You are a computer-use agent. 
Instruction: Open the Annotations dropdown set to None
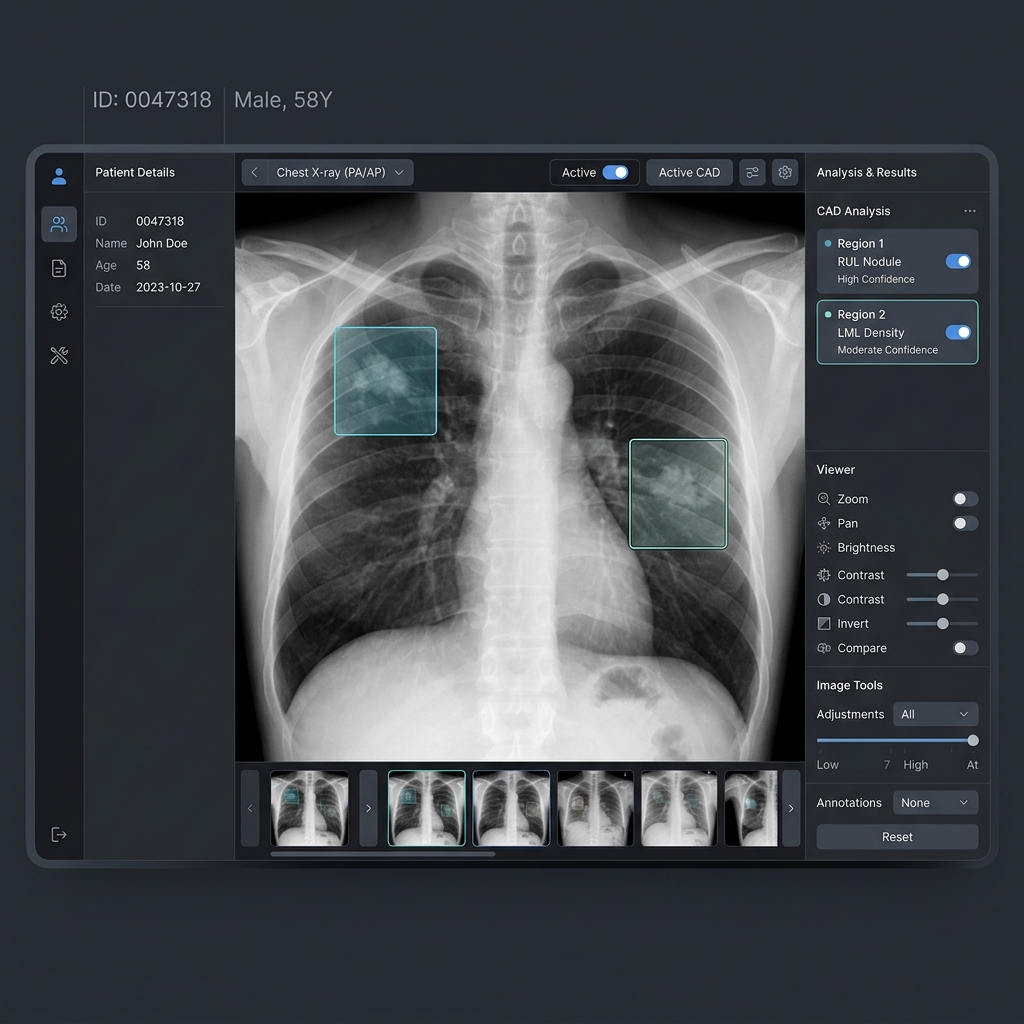(x=935, y=802)
